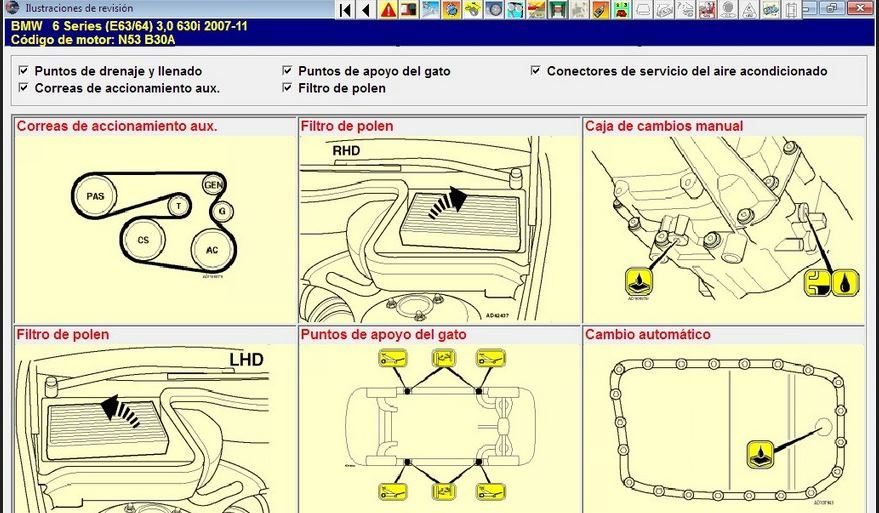The width and height of the screenshot is (879, 513).
Task: Select the green and blue toolbar icon
Action: tap(771, 10)
